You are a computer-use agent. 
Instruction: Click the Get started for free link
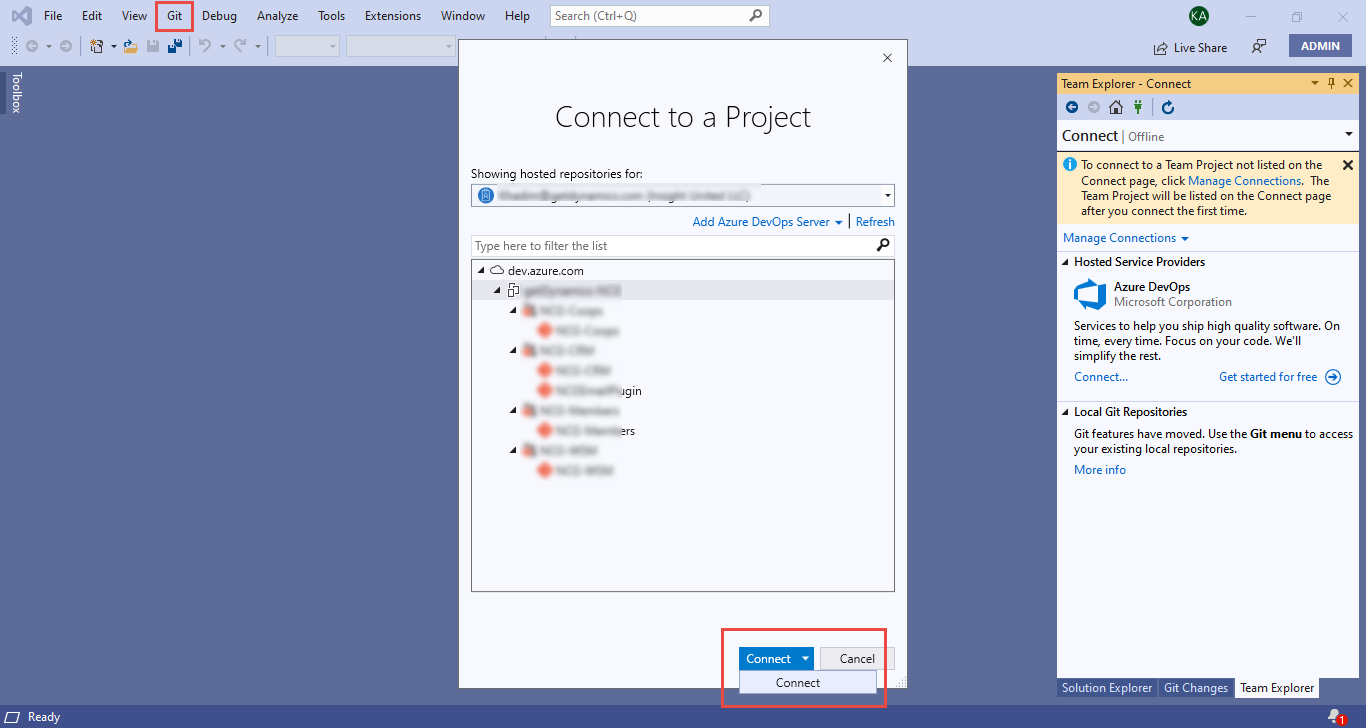point(1268,377)
